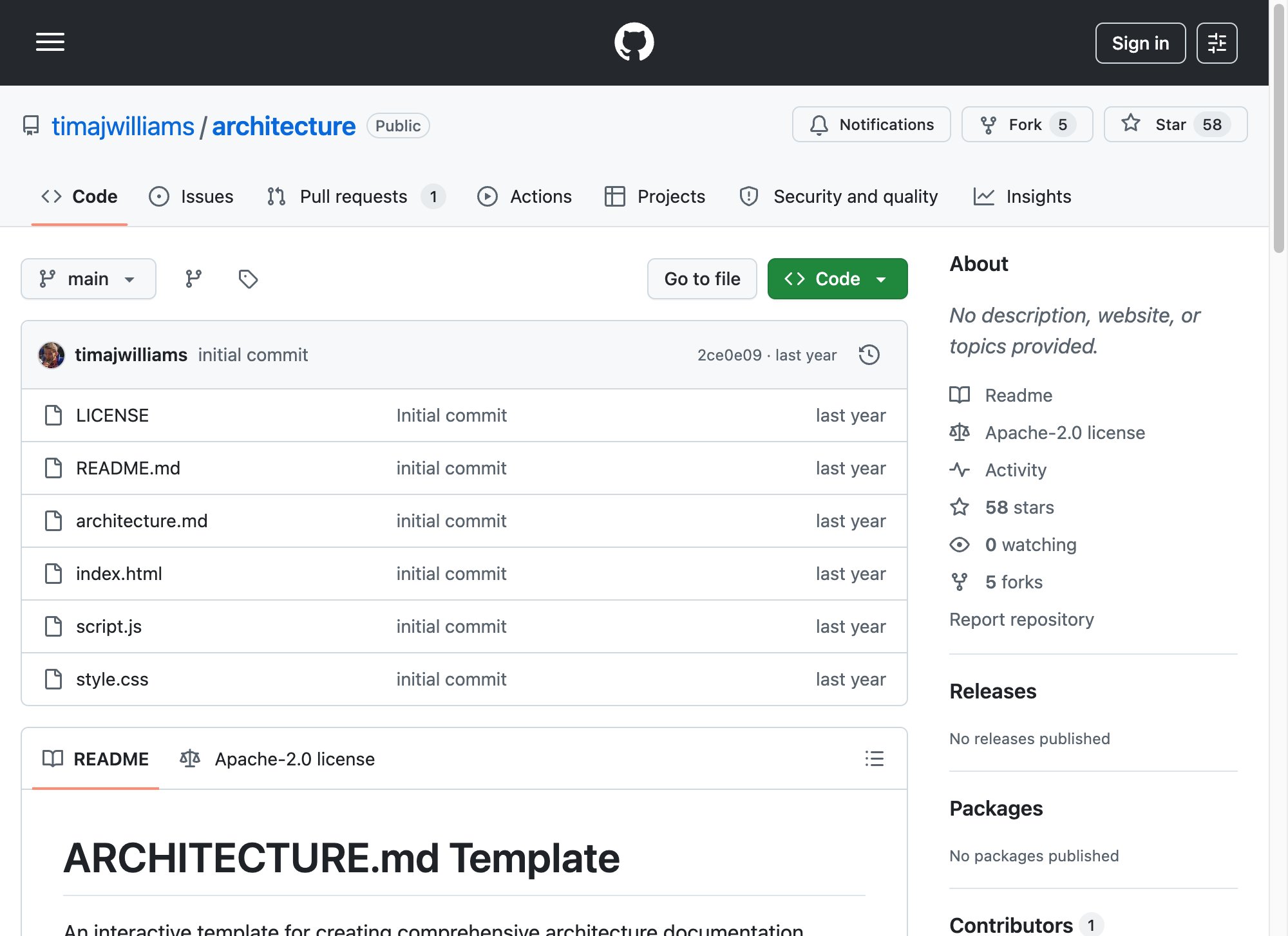Click the book icon next to Readme in About
1288x936 pixels.
[960, 395]
